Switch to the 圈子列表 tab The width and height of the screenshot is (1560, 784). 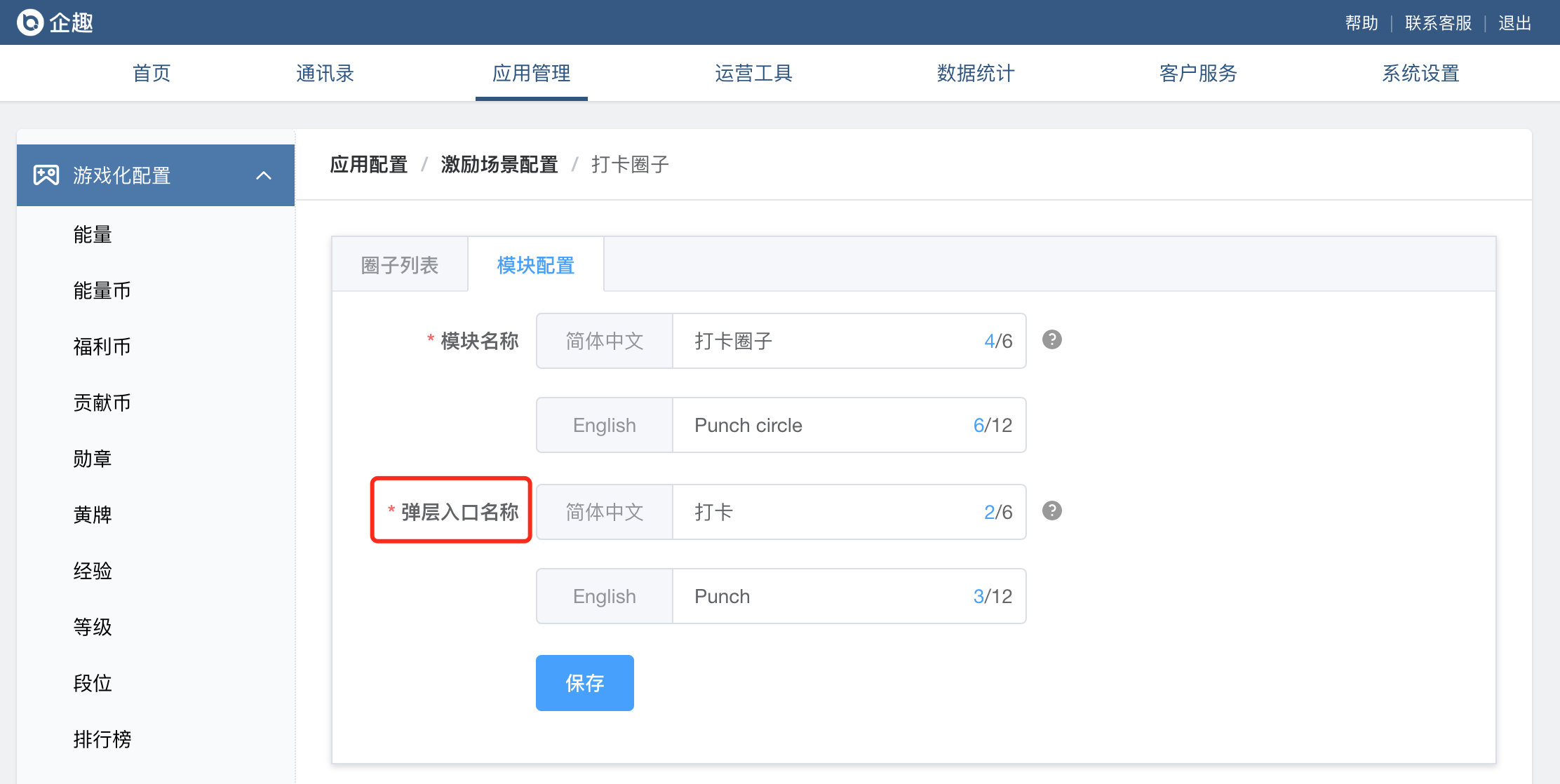399,265
